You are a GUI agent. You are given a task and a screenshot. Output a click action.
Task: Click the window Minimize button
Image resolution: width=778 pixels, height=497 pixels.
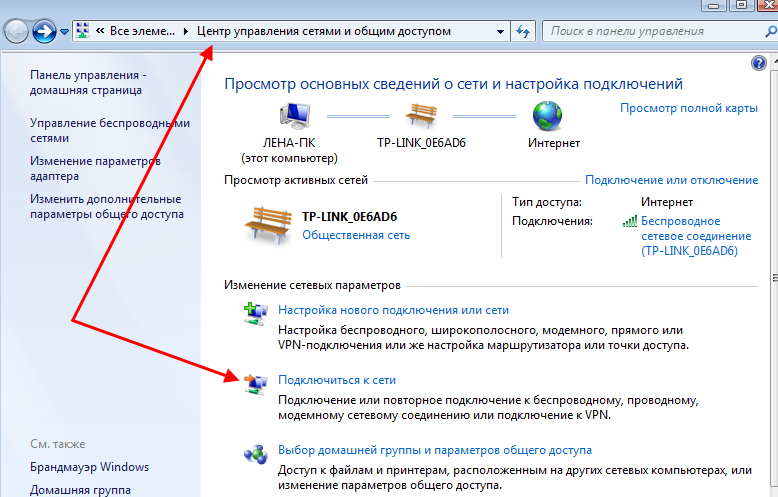[714, 5]
